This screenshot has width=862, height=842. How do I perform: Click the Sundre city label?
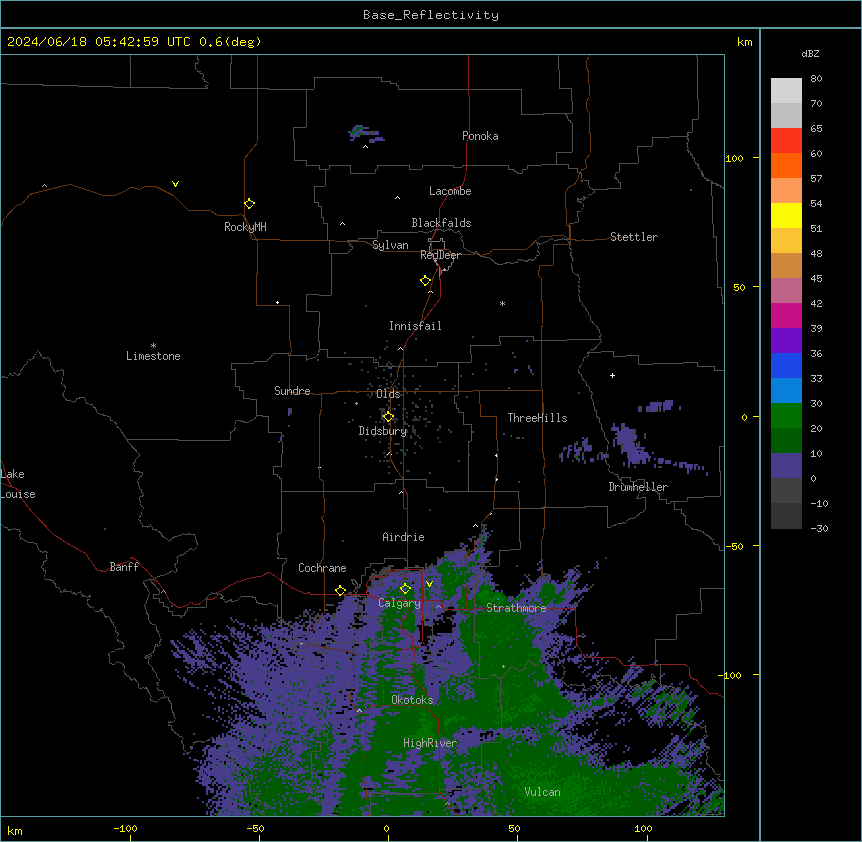(292, 391)
